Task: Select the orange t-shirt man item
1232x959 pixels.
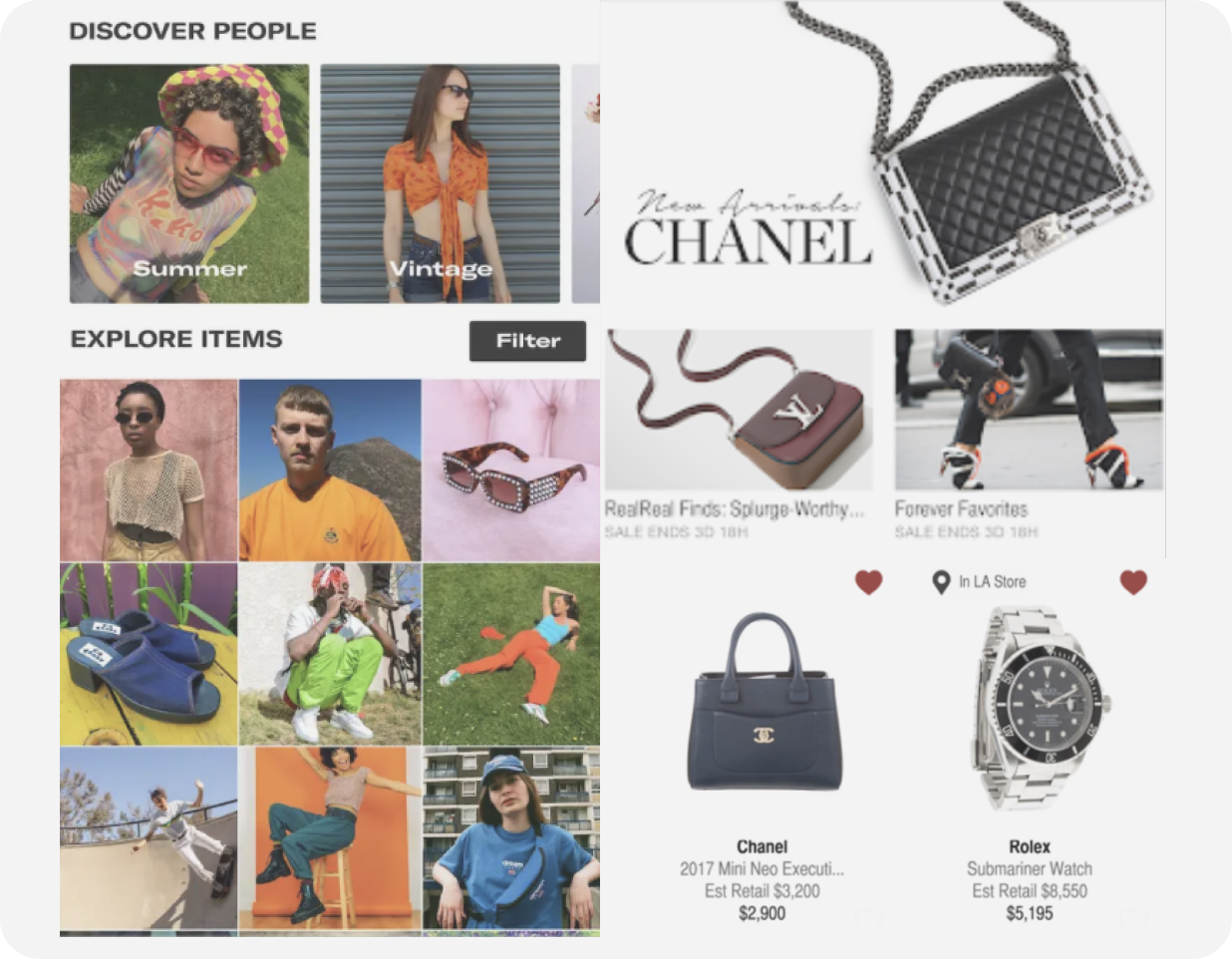Action: (330, 470)
